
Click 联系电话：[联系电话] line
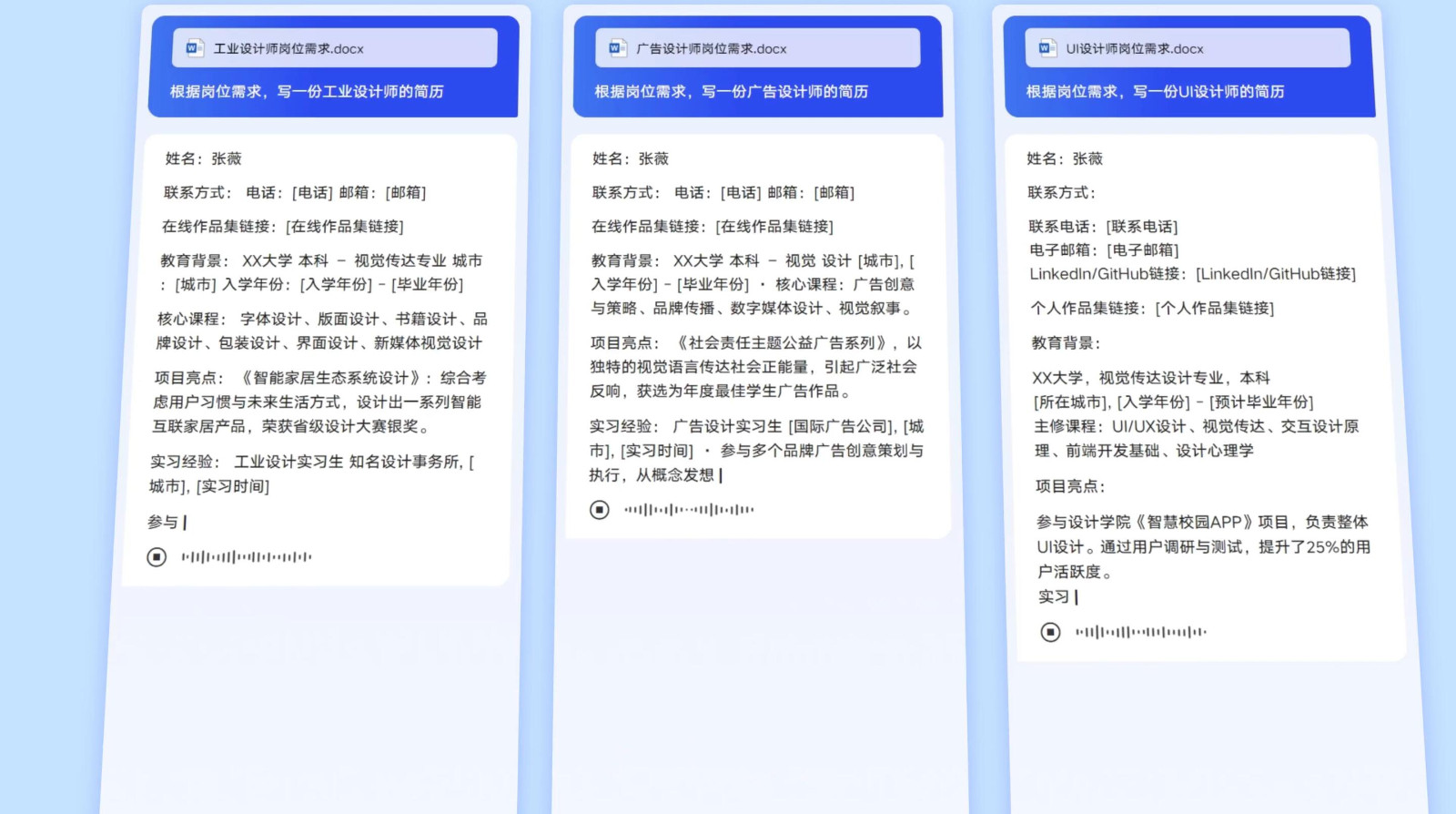click(1103, 226)
